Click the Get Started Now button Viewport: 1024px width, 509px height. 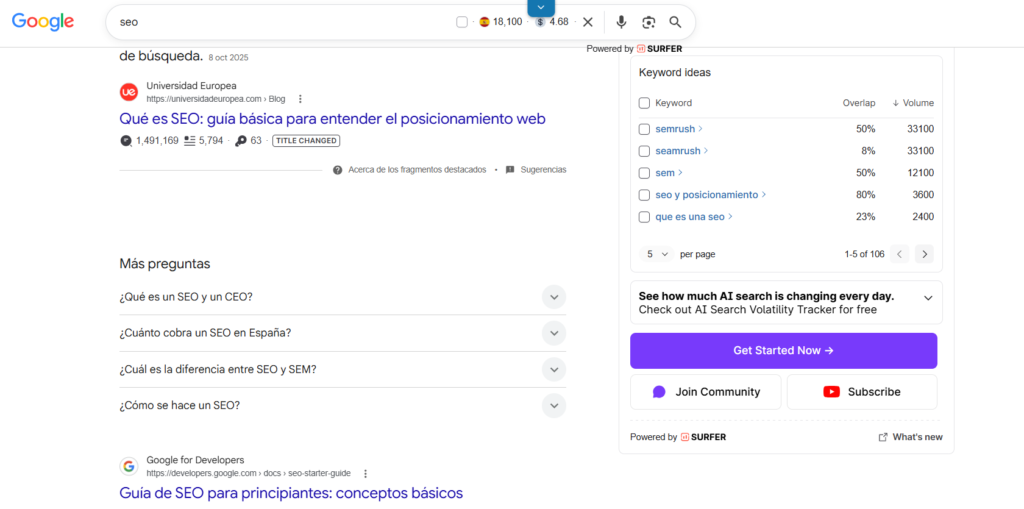[x=783, y=351]
